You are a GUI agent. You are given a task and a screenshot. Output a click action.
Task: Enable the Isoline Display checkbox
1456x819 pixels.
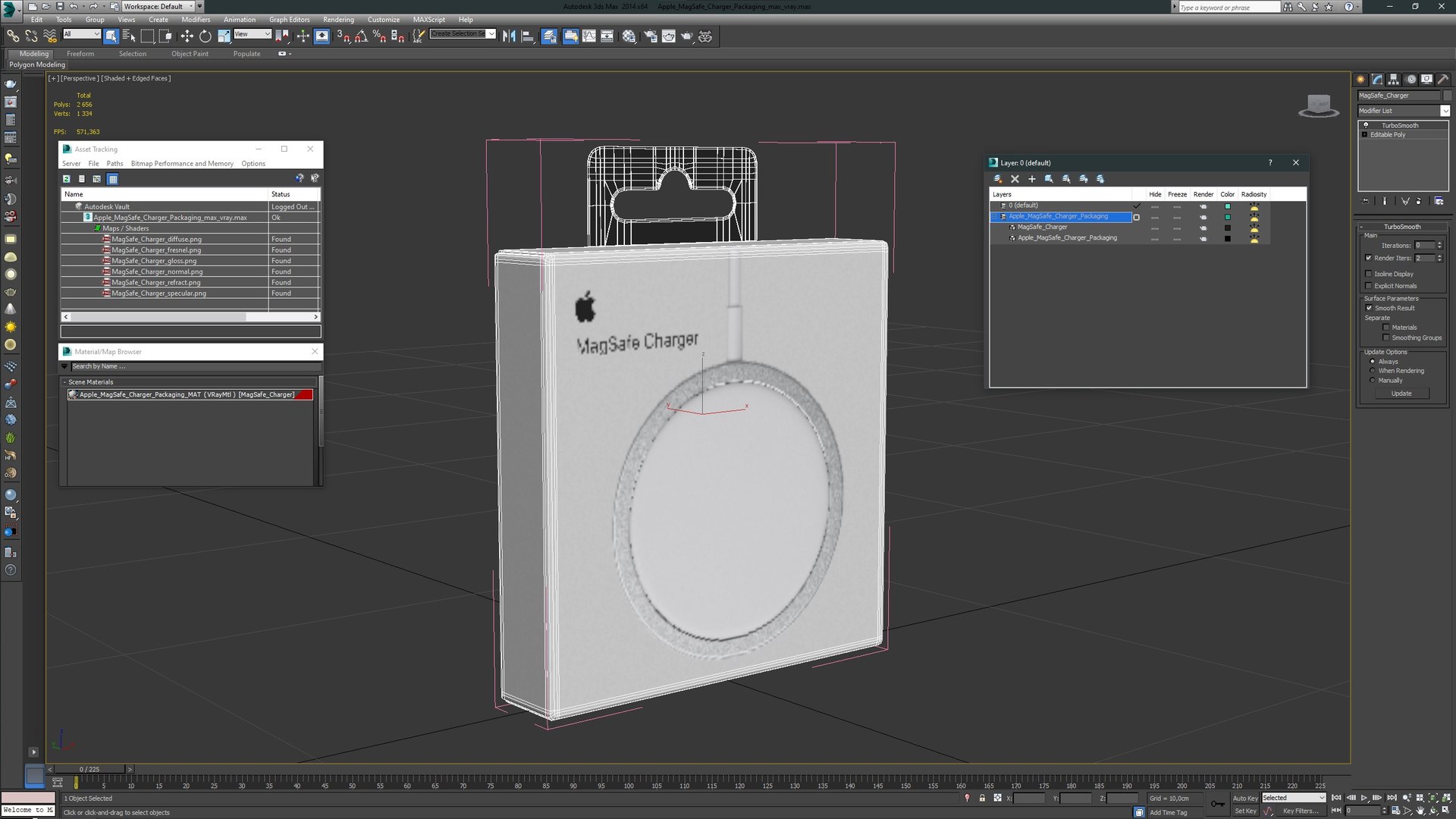click(1369, 274)
